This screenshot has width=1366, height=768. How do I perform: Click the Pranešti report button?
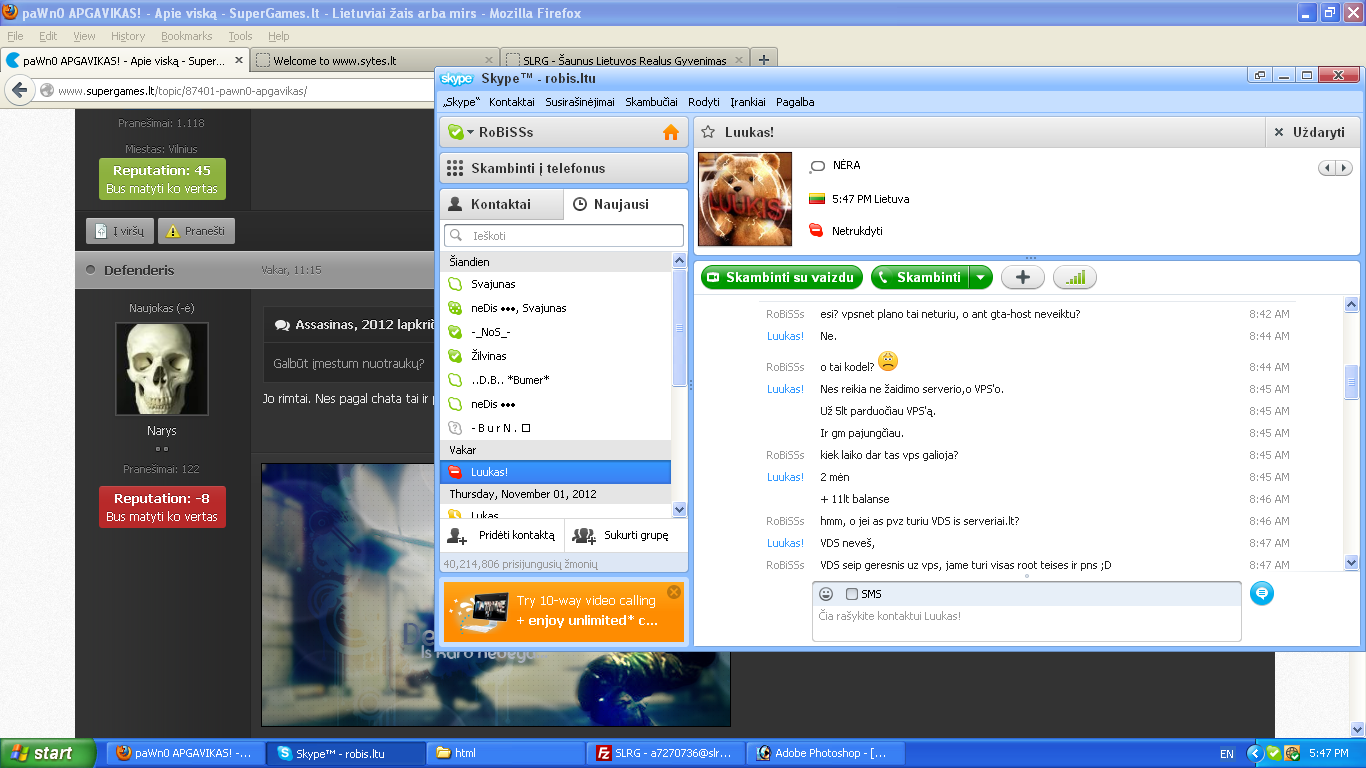click(195, 231)
